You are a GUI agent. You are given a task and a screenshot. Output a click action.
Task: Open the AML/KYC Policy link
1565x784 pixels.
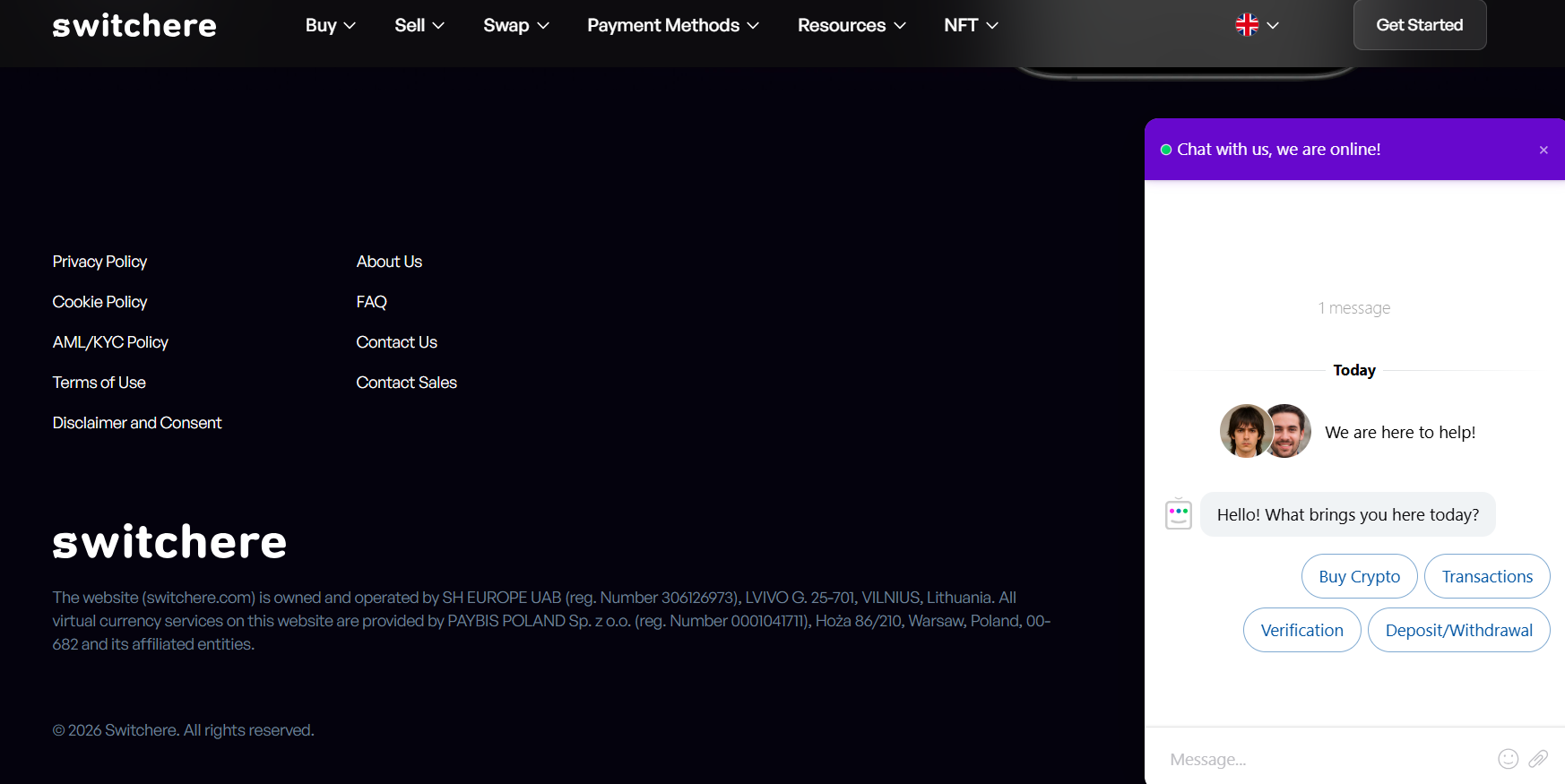(x=110, y=342)
